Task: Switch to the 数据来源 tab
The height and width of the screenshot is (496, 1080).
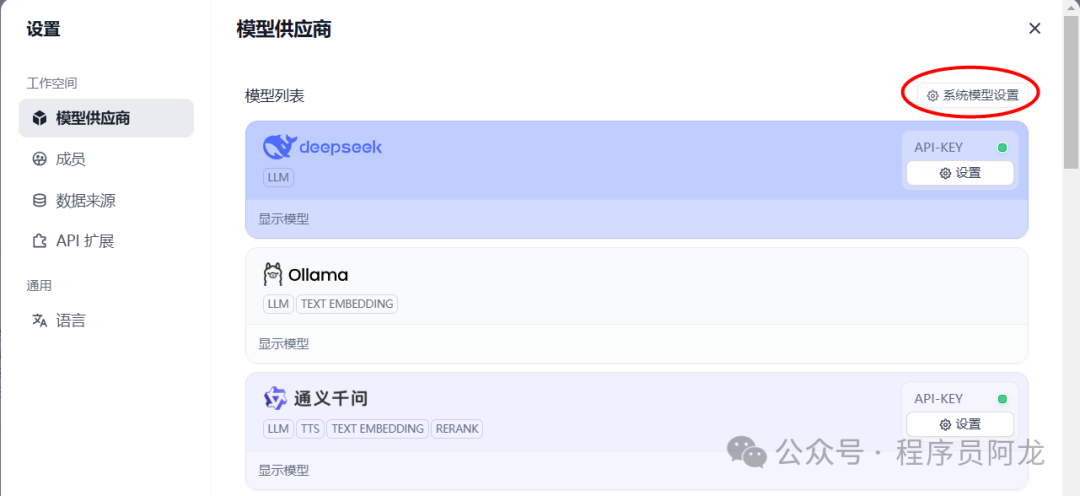Action: point(85,200)
